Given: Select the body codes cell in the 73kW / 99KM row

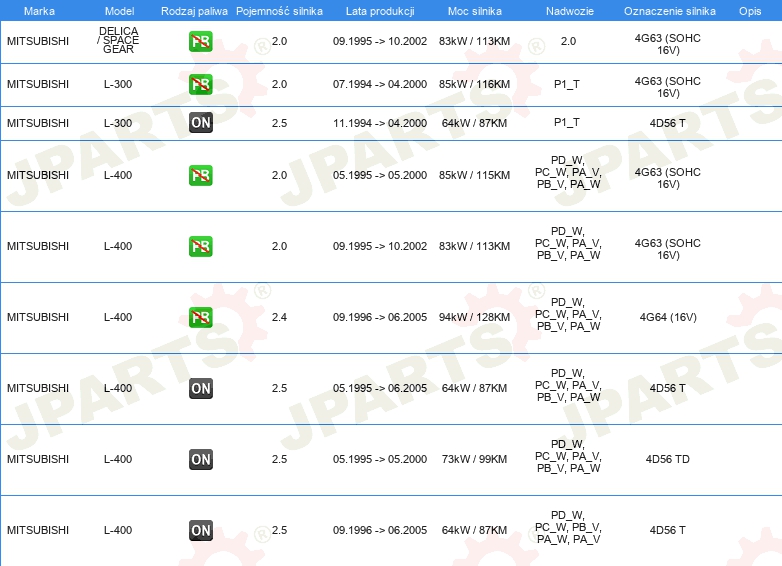Looking at the screenshot, I should [568, 456].
